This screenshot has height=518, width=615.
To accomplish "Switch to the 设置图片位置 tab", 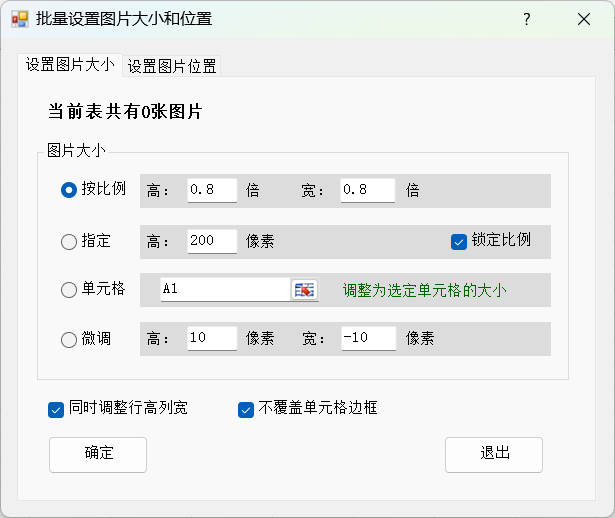I will pos(172,66).
